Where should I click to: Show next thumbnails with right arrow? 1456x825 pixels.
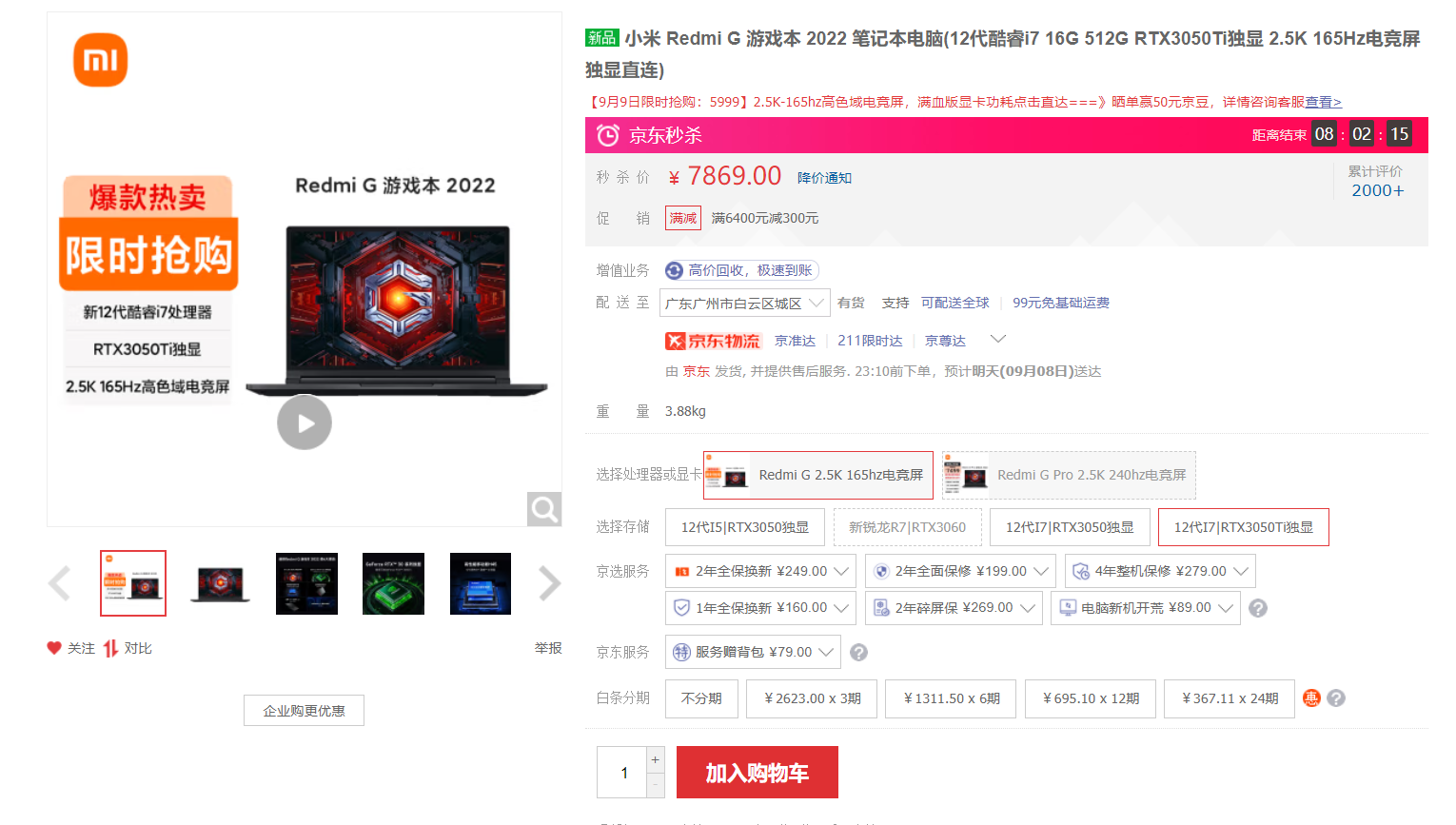click(x=549, y=583)
